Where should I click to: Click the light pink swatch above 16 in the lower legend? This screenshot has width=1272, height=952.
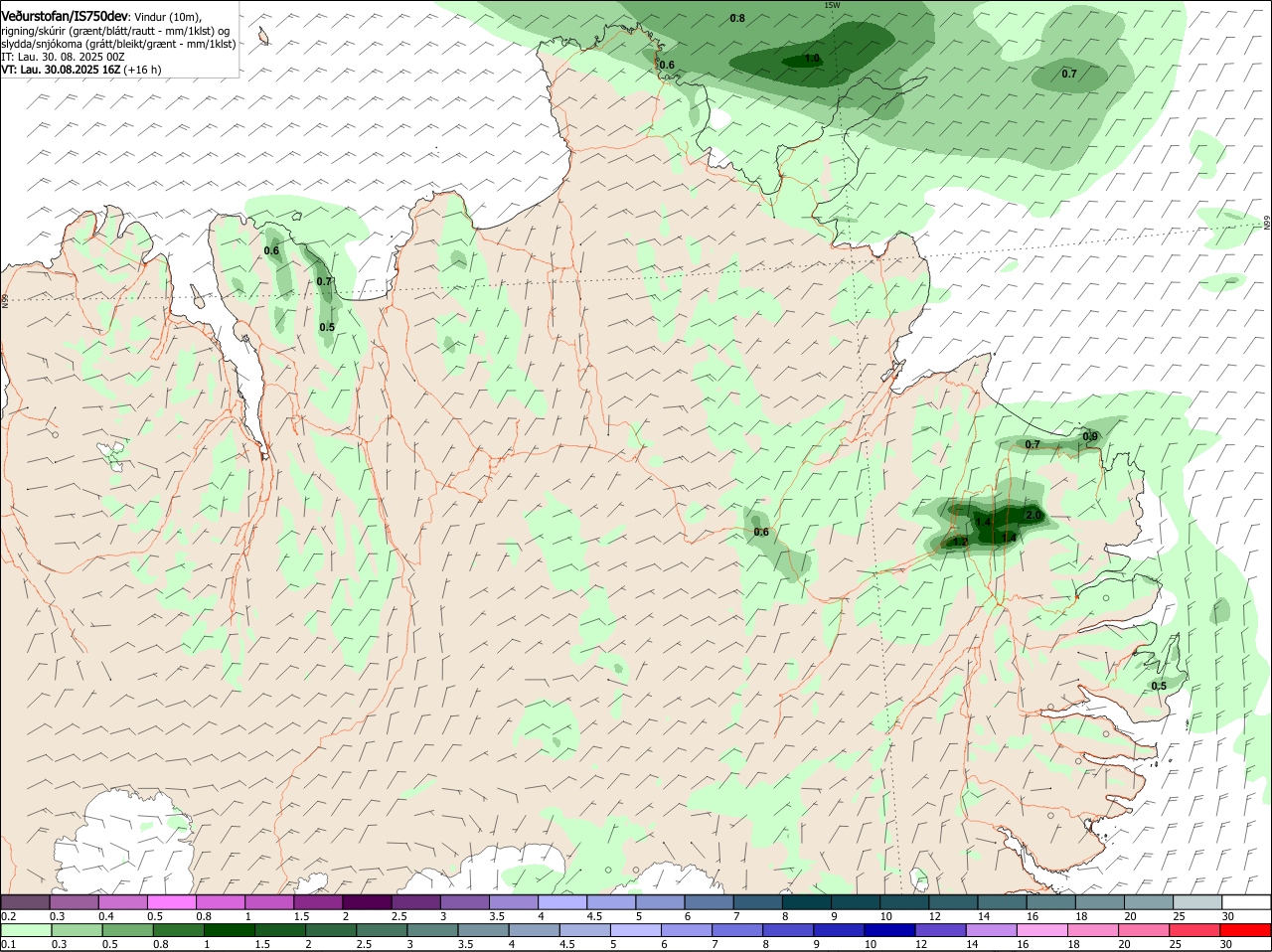(1042, 930)
